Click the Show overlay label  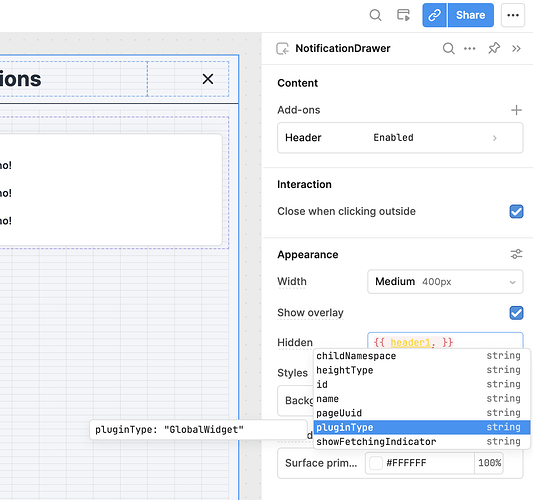click(310, 313)
